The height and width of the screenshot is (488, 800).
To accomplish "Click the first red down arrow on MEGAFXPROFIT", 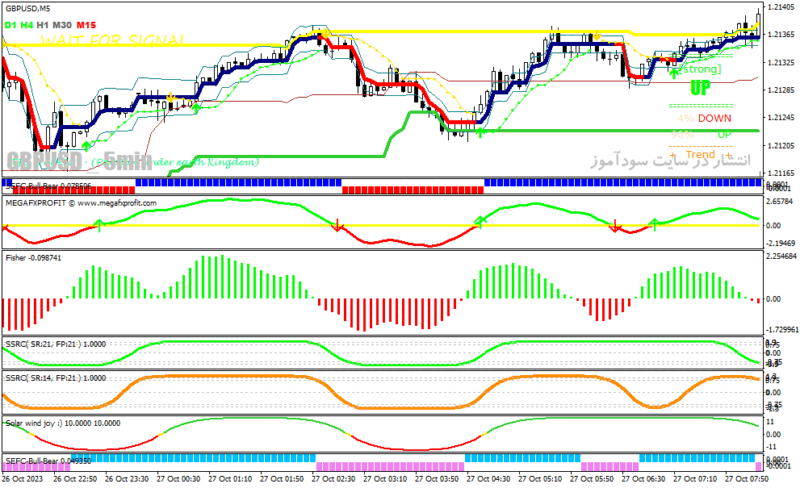I will pos(337,225).
